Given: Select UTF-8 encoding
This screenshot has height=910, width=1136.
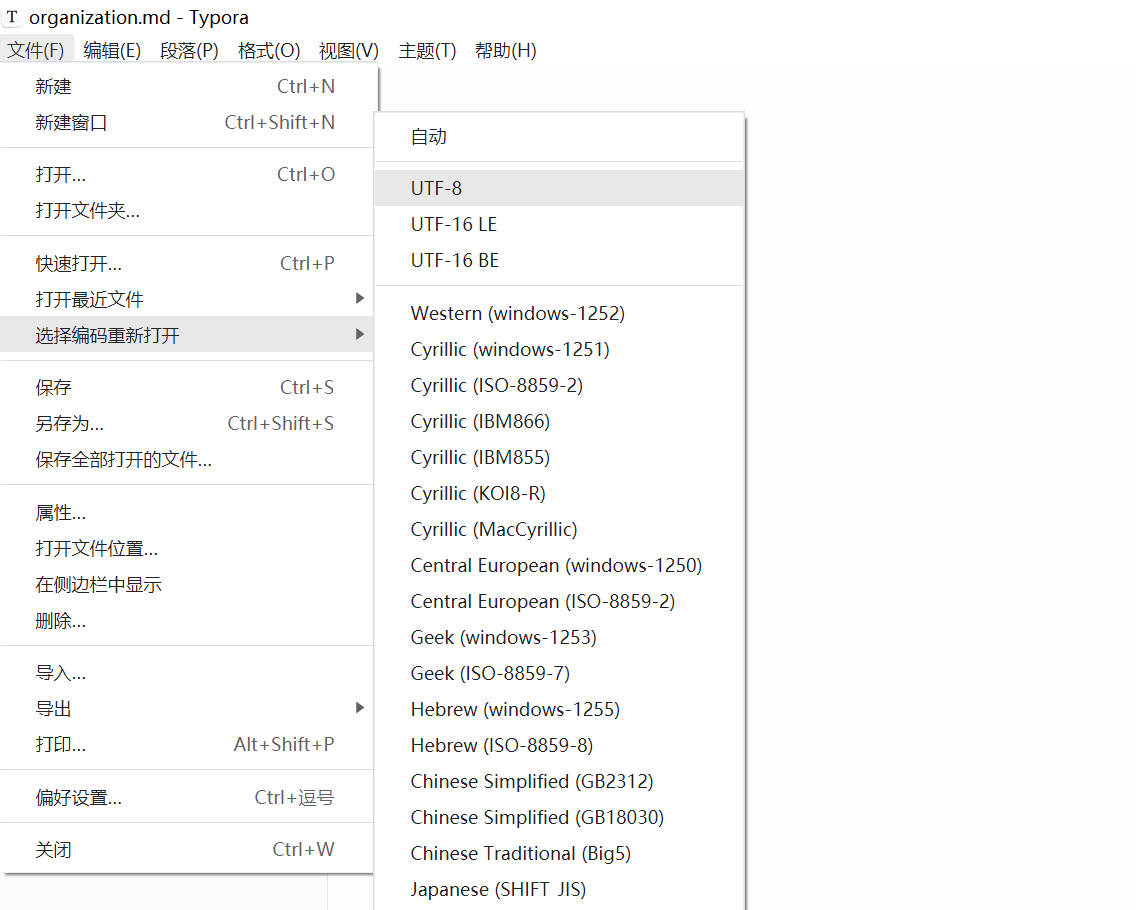Looking at the screenshot, I should click(437, 187).
